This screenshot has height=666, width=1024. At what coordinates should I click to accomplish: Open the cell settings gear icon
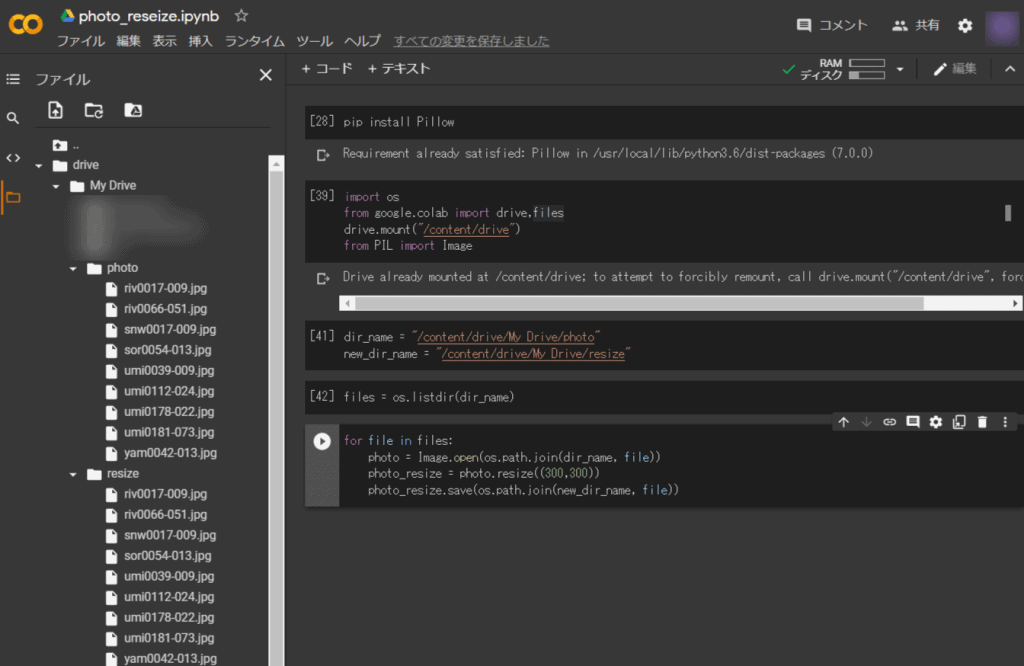(936, 422)
